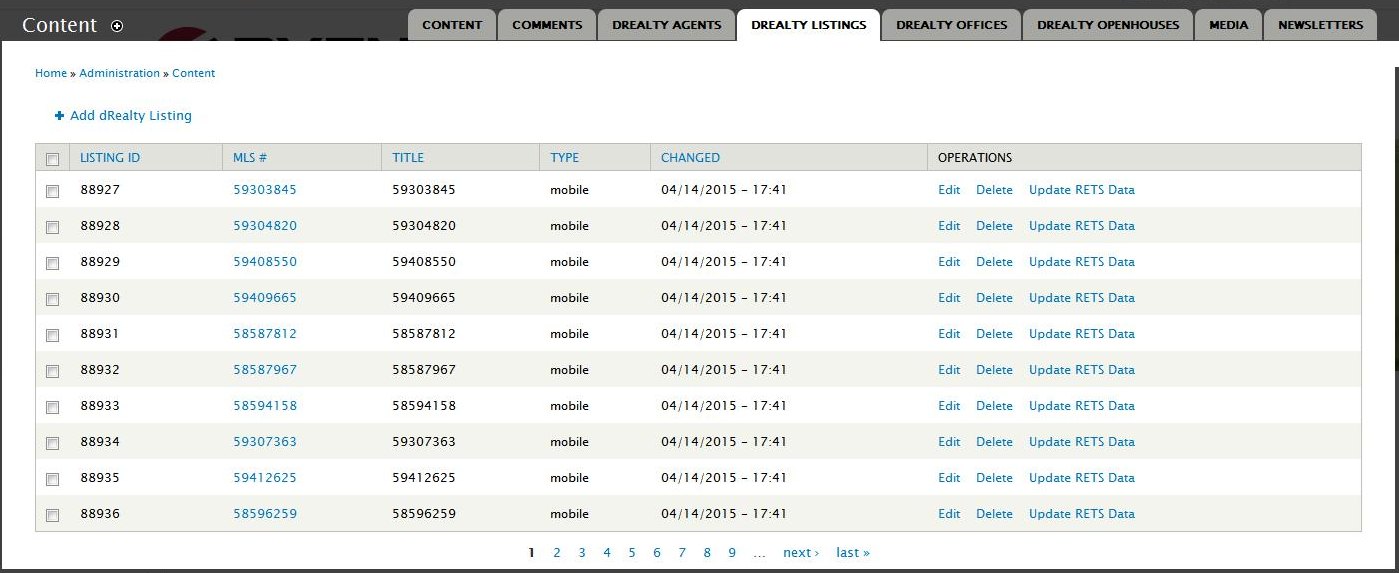Sort table by Changed column
The width and height of the screenshot is (1399, 573).
click(690, 158)
